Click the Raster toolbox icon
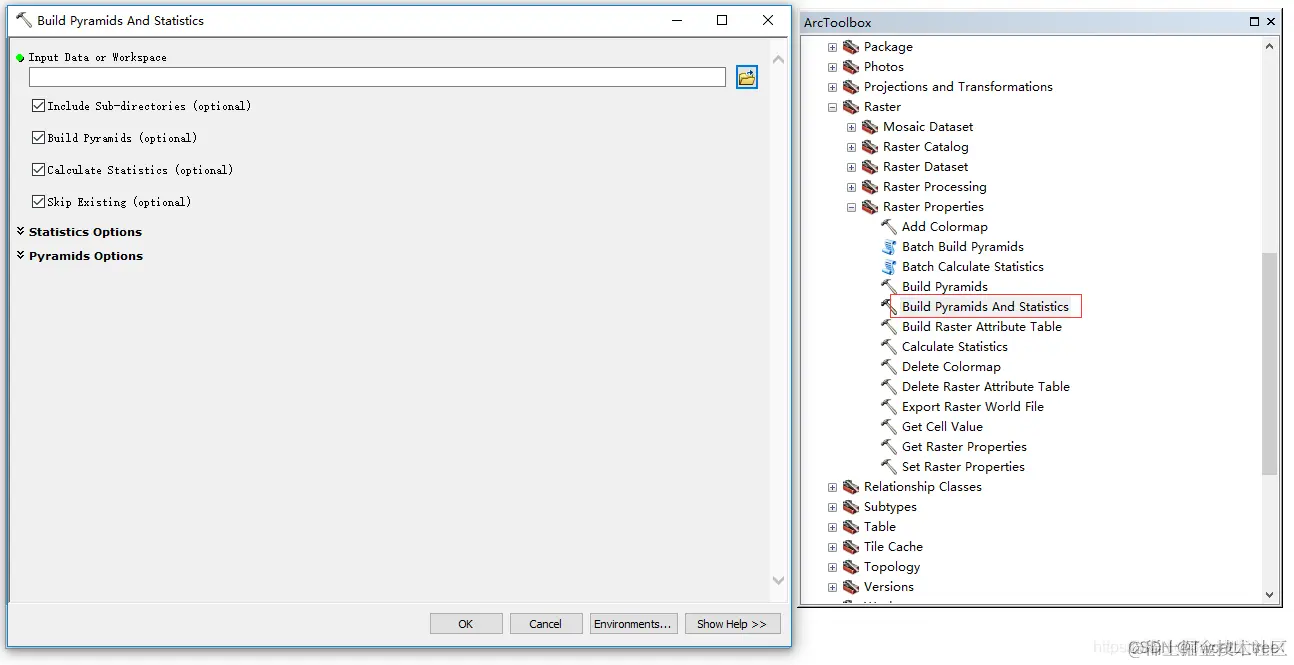1294x665 pixels. pyautogui.click(x=851, y=107)
